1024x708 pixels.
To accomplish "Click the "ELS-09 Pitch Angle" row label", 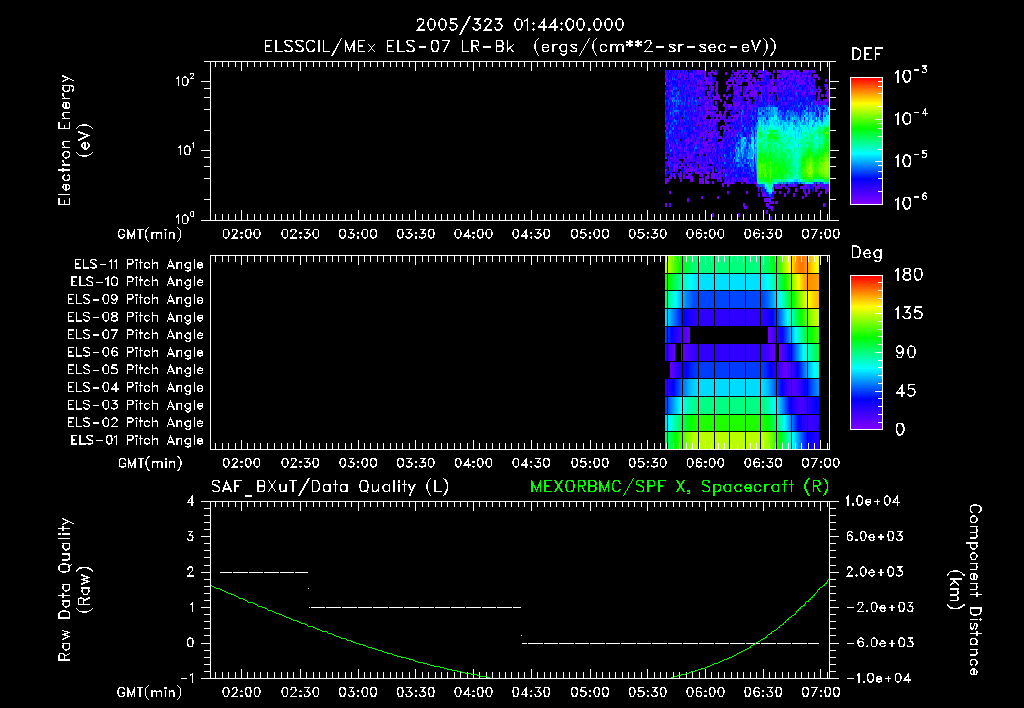I will click(x=135, y=300).
